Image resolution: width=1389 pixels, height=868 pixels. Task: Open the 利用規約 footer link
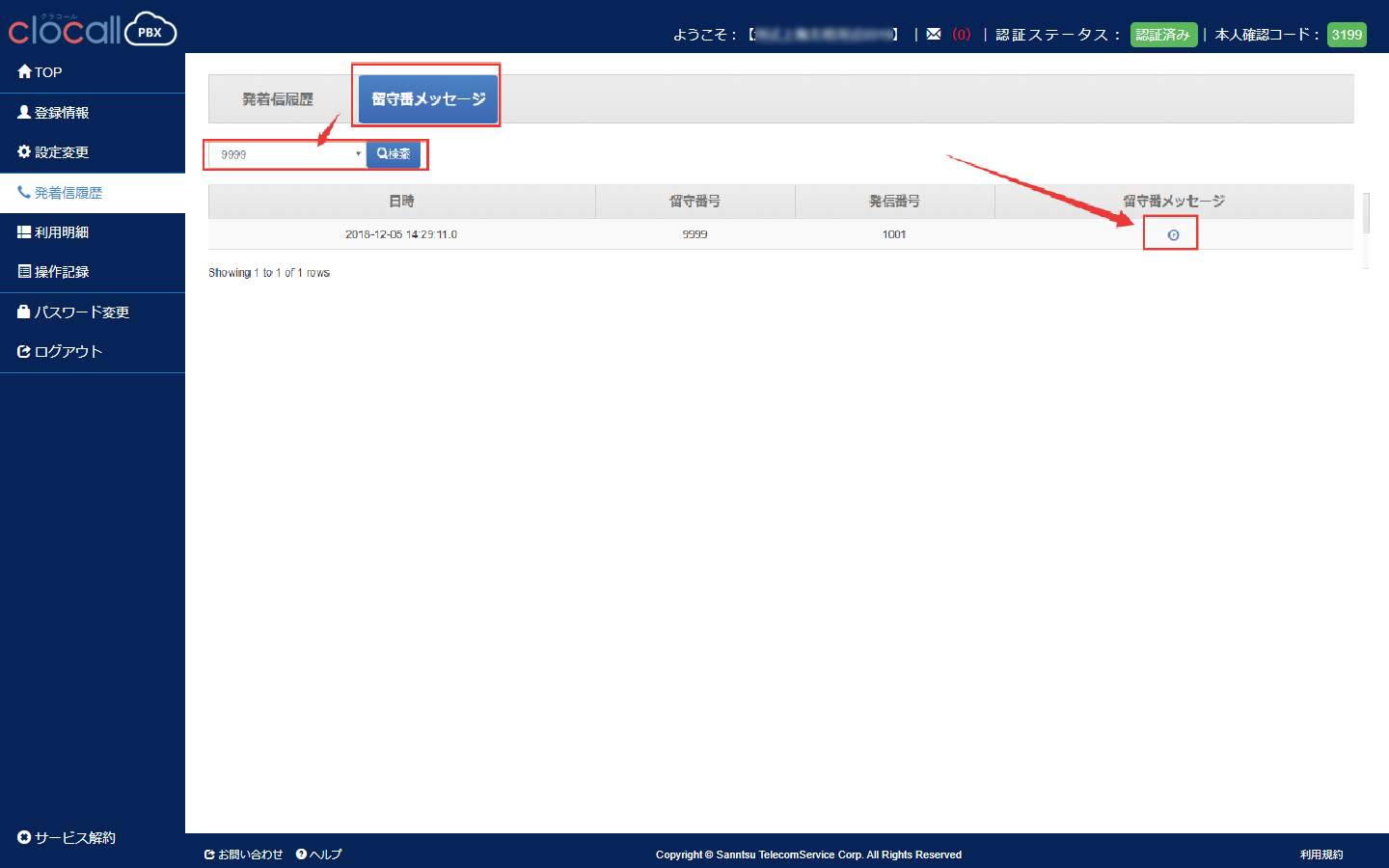1321,854
